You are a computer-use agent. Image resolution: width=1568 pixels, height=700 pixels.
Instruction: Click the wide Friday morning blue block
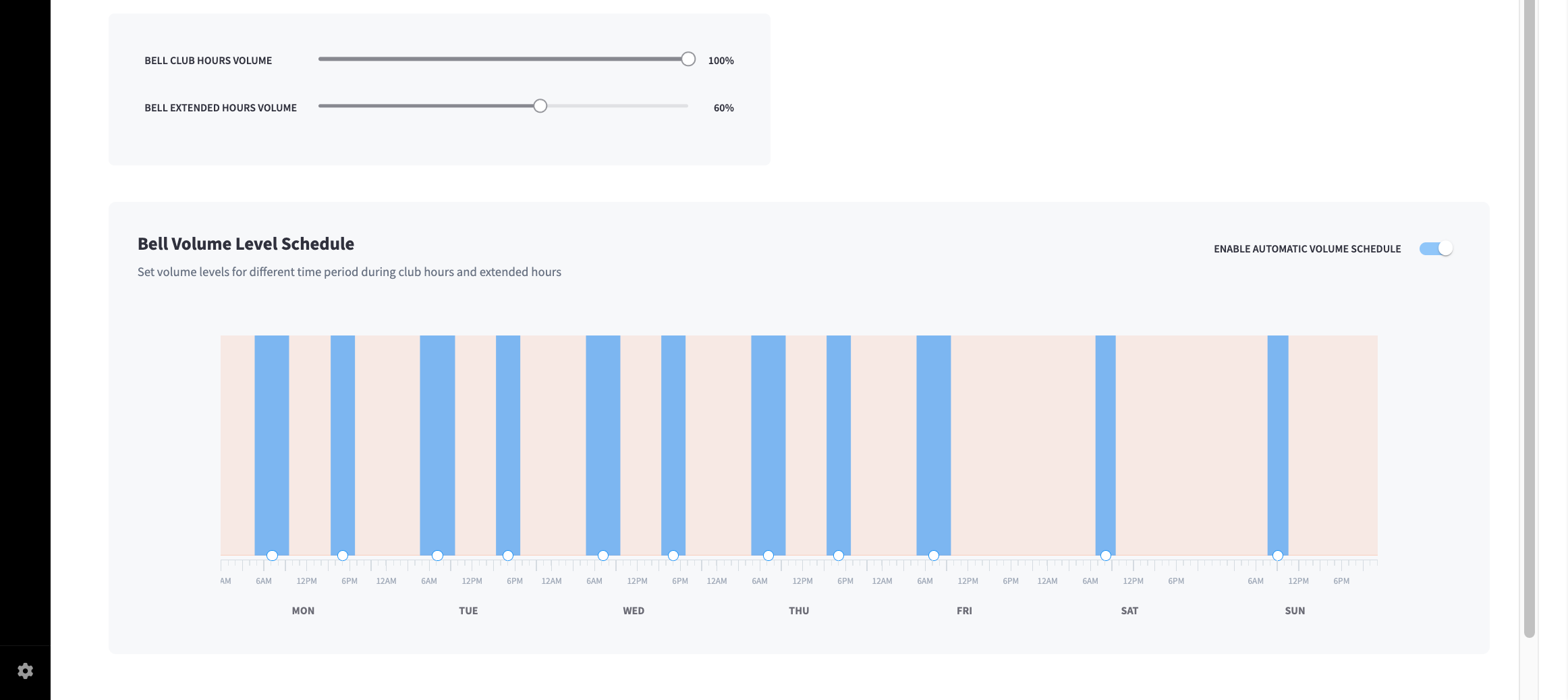934,446
